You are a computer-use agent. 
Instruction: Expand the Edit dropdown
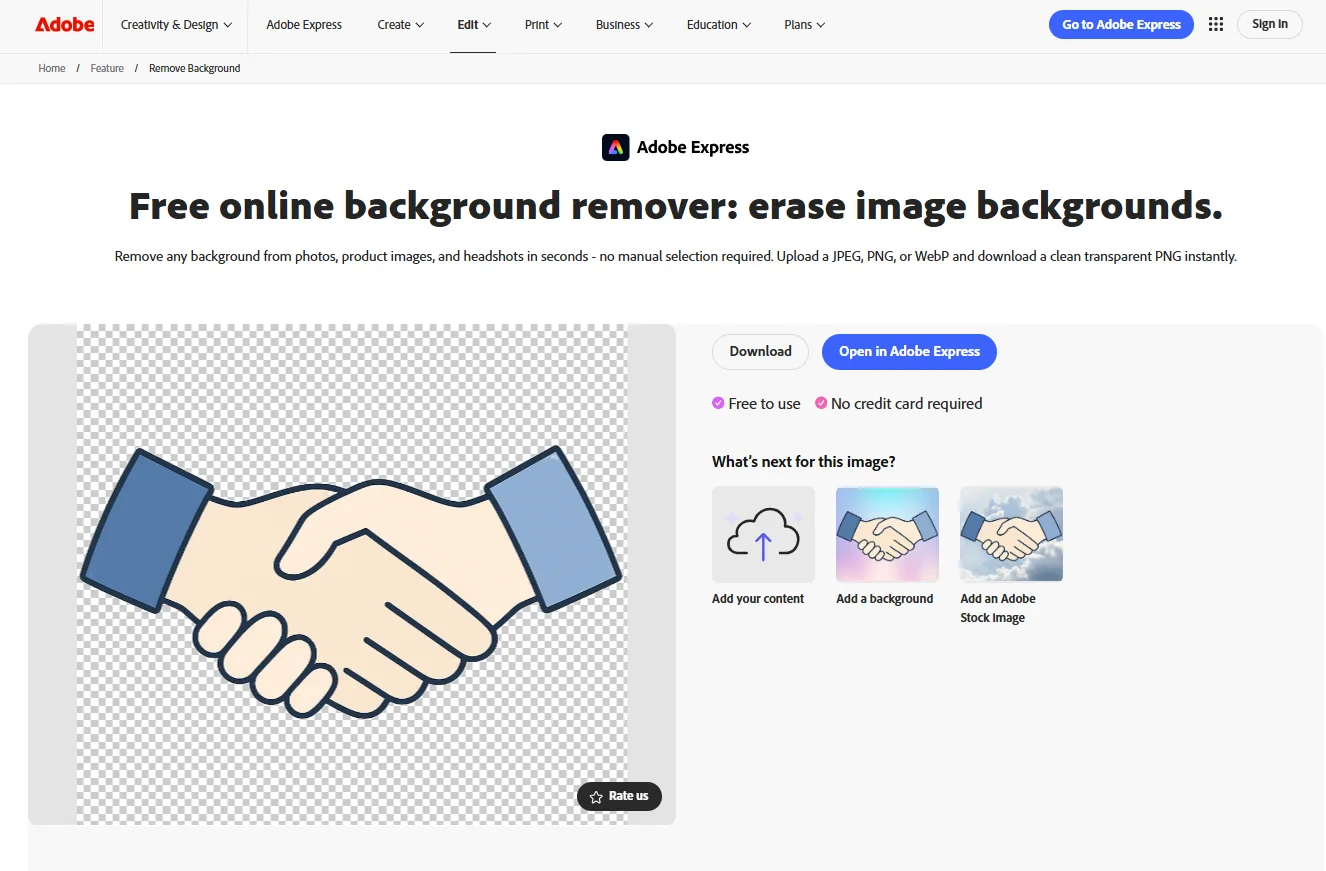tap(474, 25)
